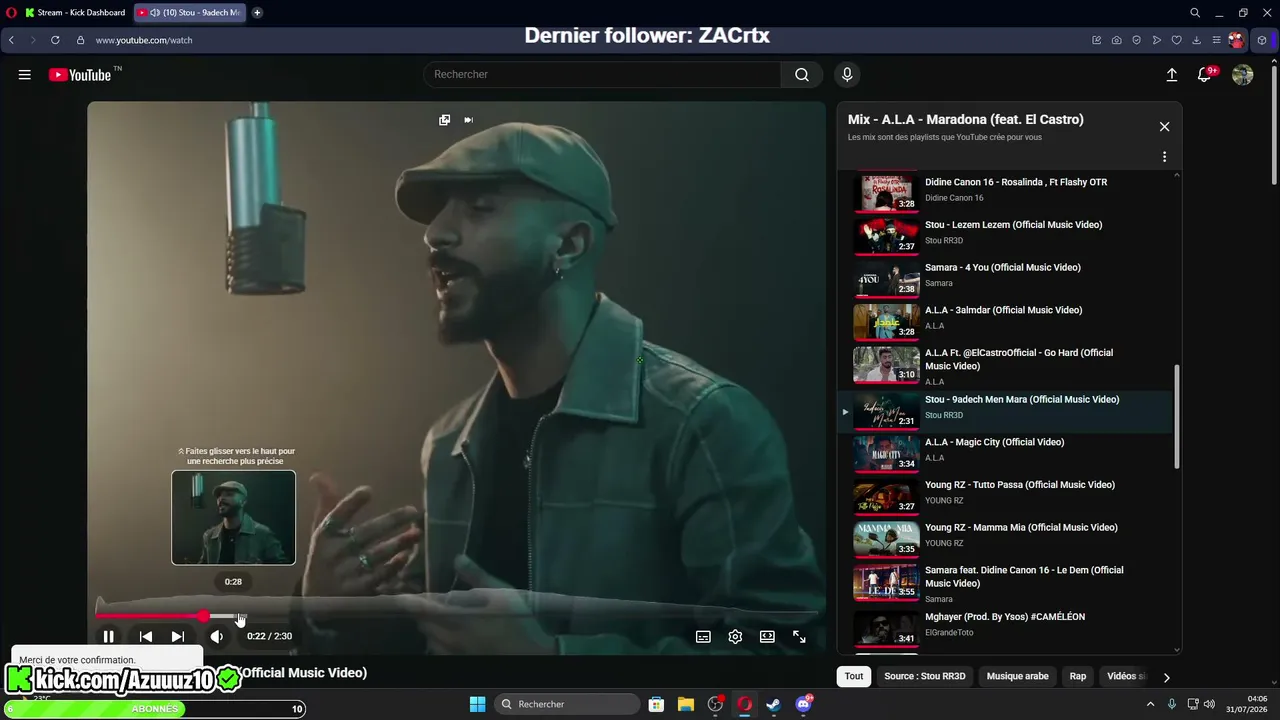
Task: Play Samara feat. Didine Canon 16 - Le Dem
Action: tap(1005, 583)
